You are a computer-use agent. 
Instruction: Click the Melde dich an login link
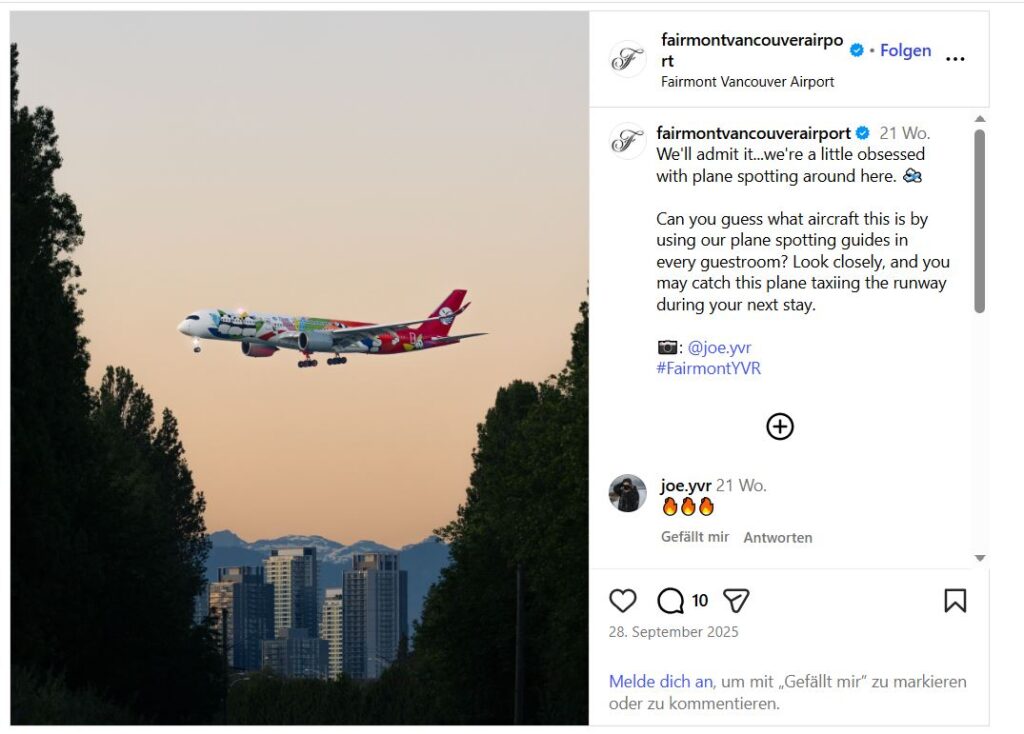661,682
